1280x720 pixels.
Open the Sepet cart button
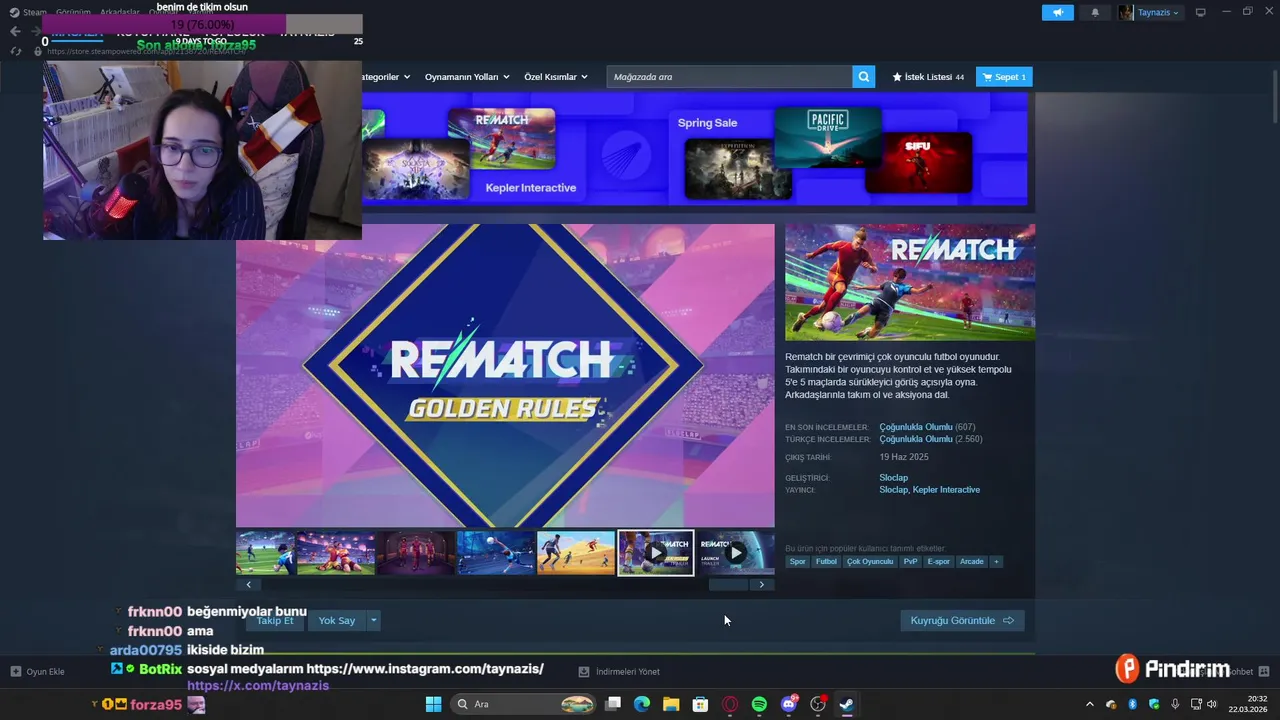pyautogui.click(x=1004, y=77)
